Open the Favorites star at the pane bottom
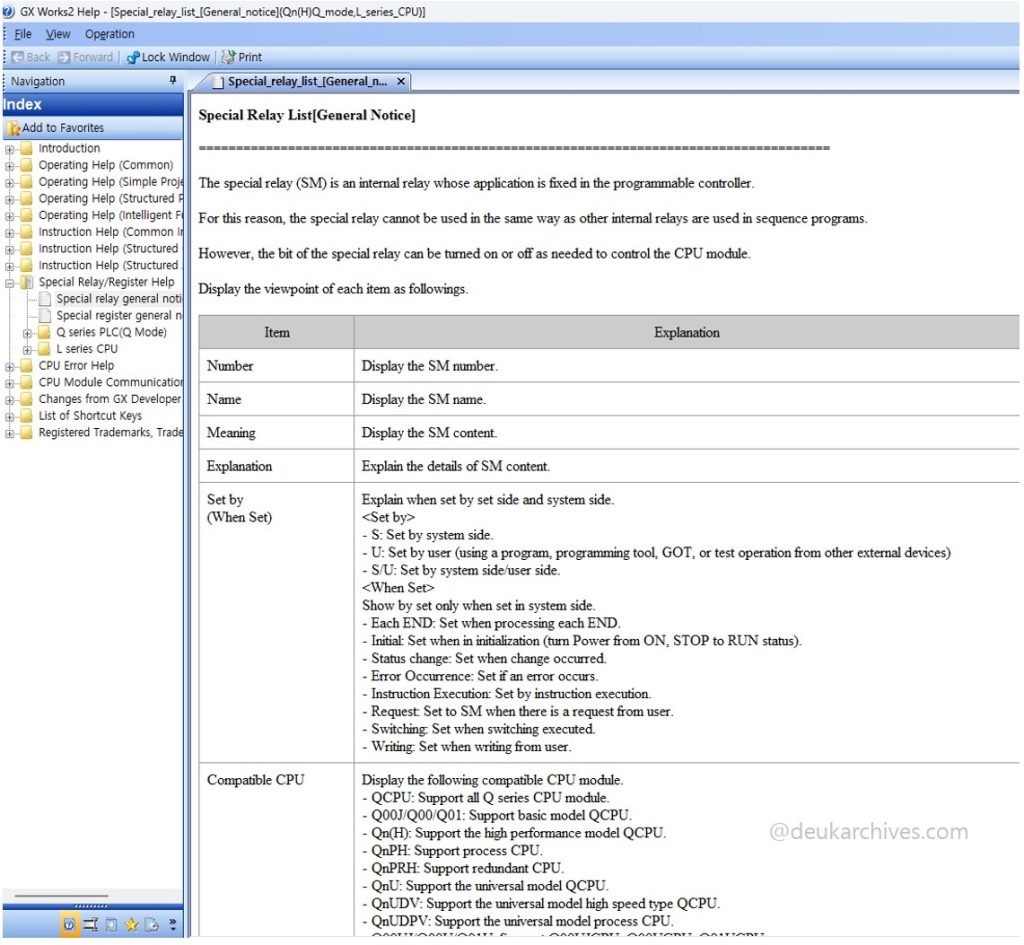This screenshot has height=945, width=1024. click(x=131, y=924)
